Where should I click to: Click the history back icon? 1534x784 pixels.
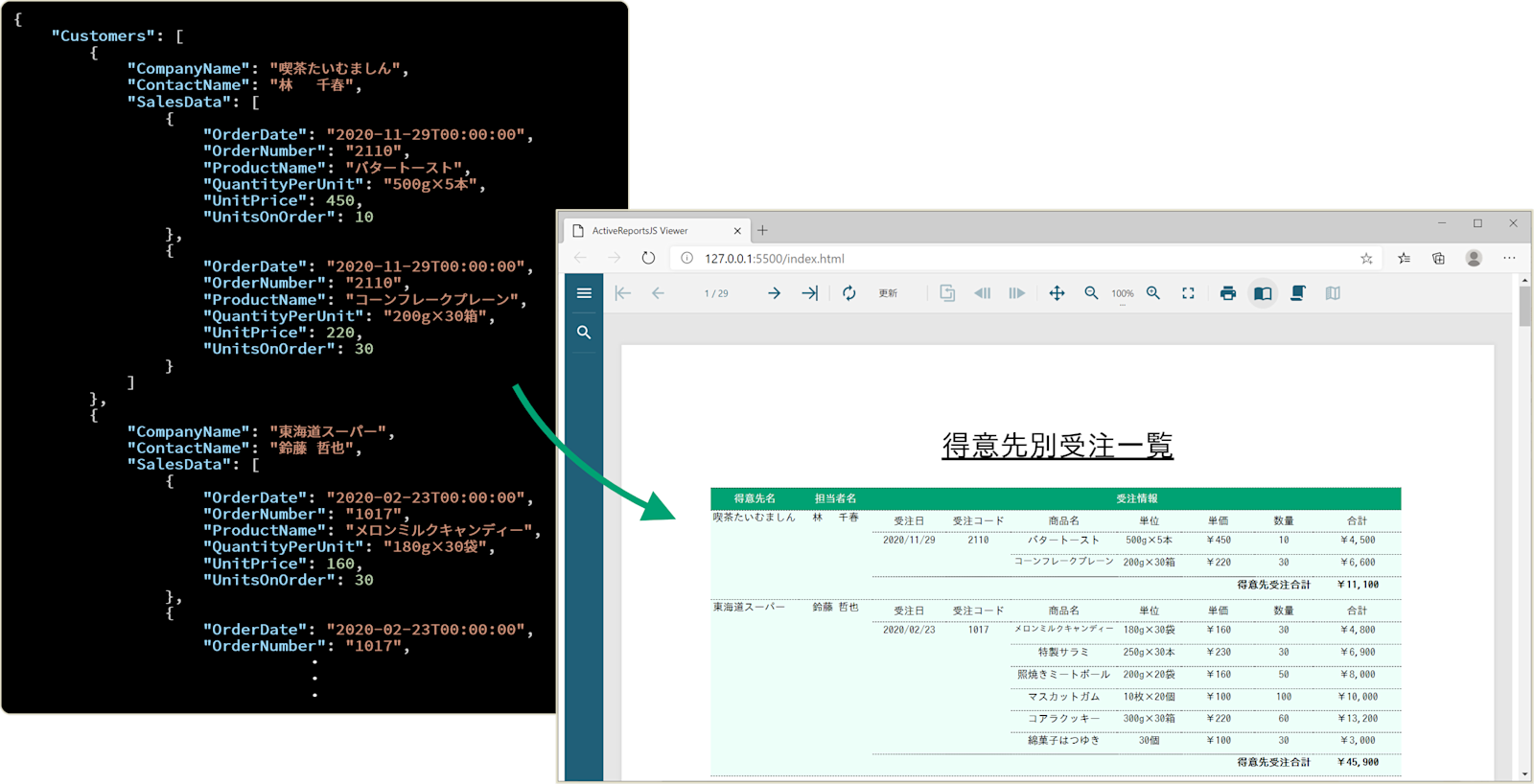[983, 293]
